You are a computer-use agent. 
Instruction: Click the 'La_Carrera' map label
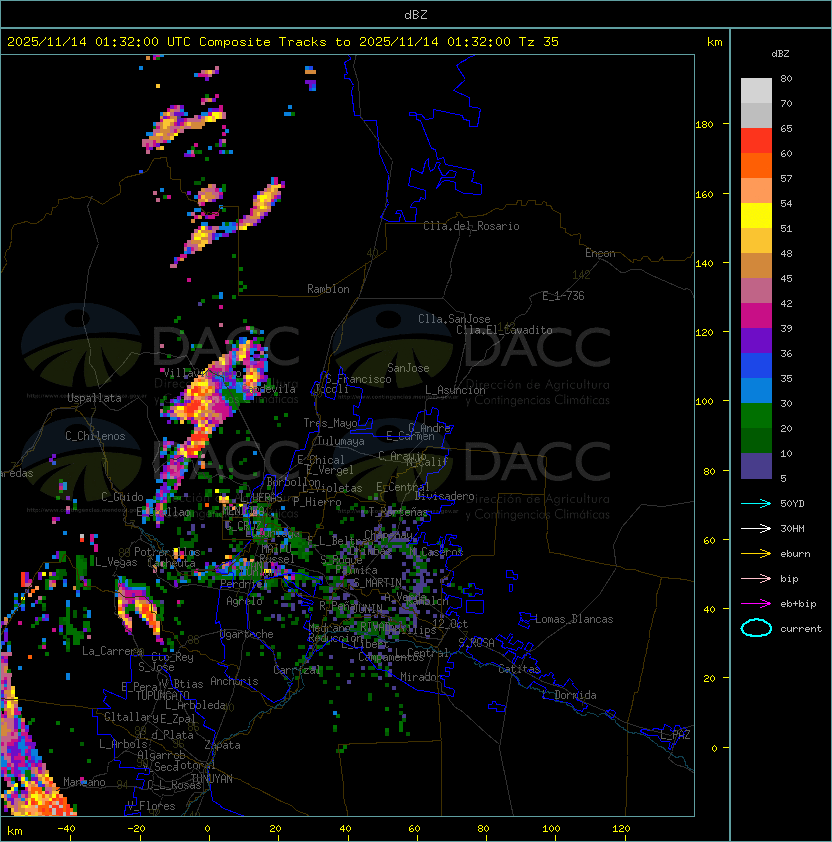tap(112, 651)
